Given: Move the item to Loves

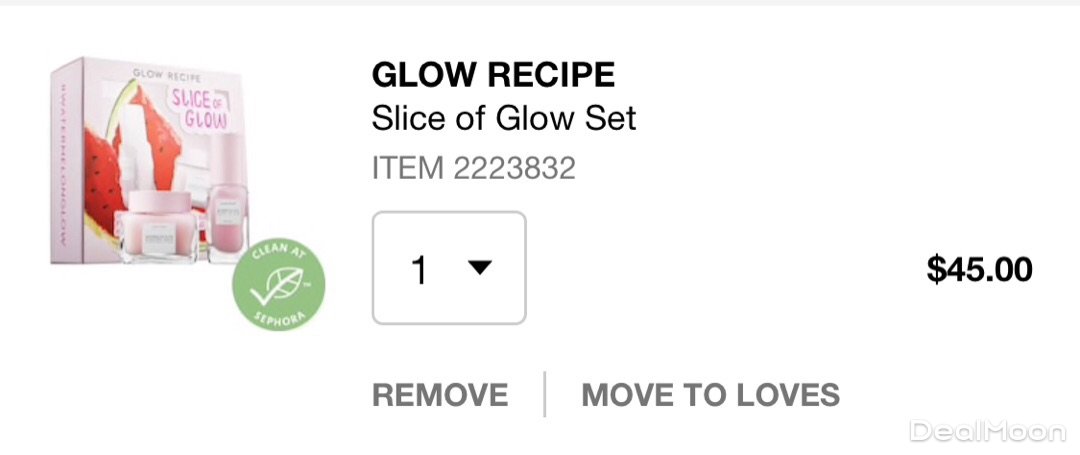Looking at the screenshot, I should click(710, 394).
